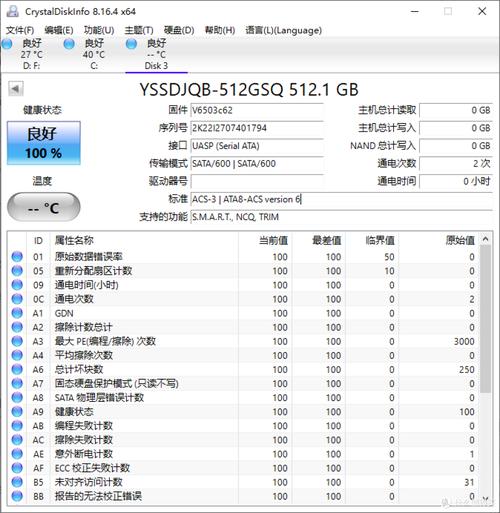Open the 语言(L)(Language) menu
500x513 pixels.
pos(284,30)
